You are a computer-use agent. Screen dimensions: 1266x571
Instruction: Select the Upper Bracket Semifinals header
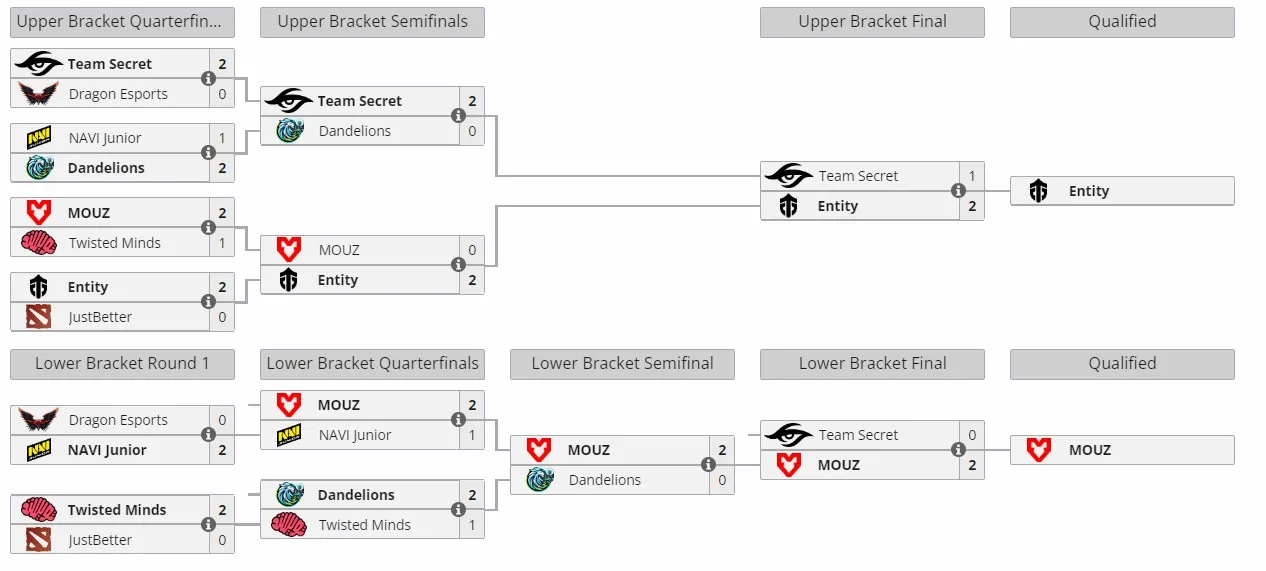tap(372, 22)
